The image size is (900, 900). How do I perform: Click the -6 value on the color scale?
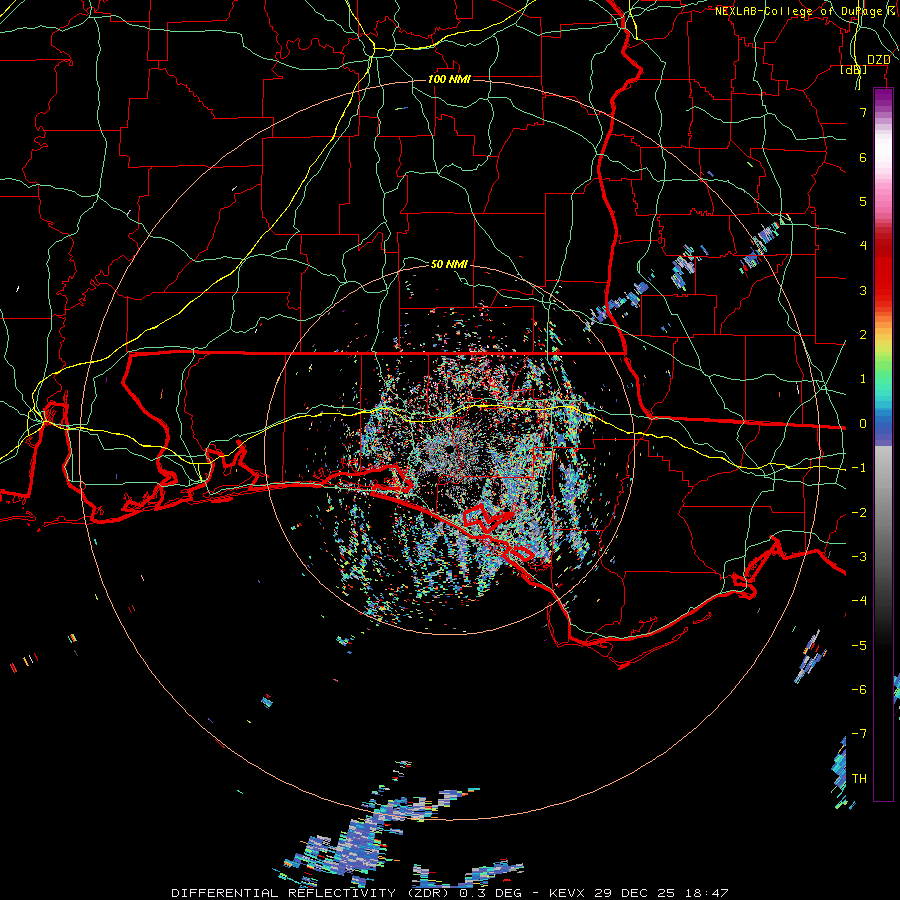click(859, 690)
